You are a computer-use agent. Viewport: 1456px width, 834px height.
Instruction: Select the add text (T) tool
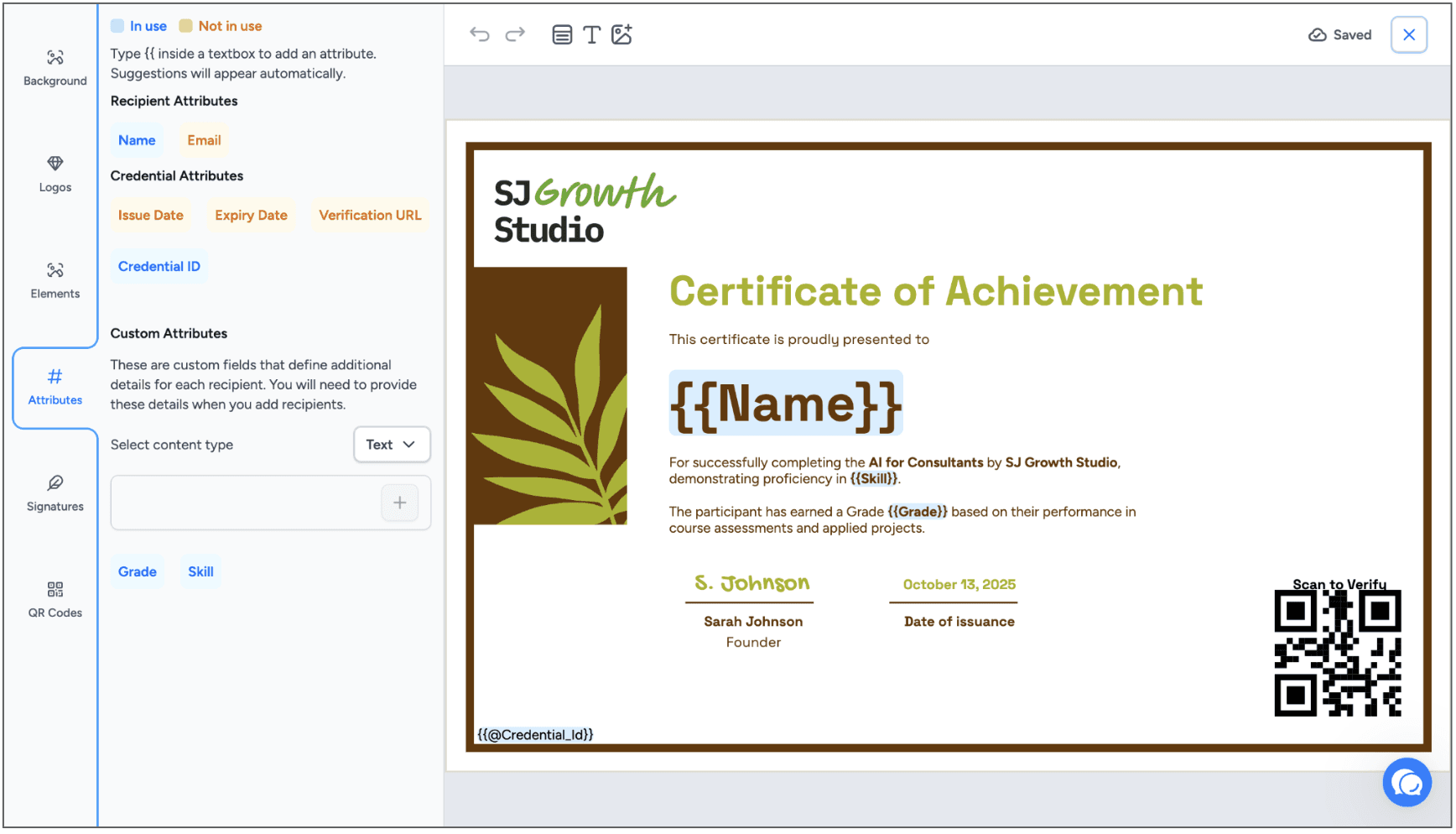[x=592, y=34]
